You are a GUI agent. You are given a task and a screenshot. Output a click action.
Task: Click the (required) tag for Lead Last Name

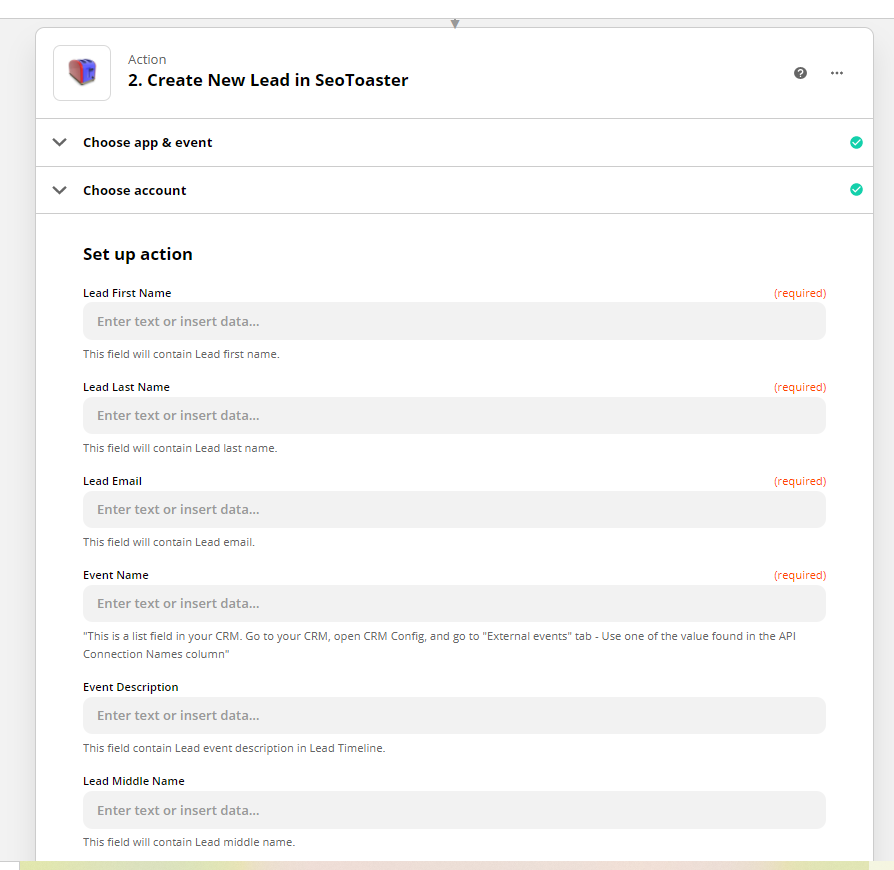800,387
